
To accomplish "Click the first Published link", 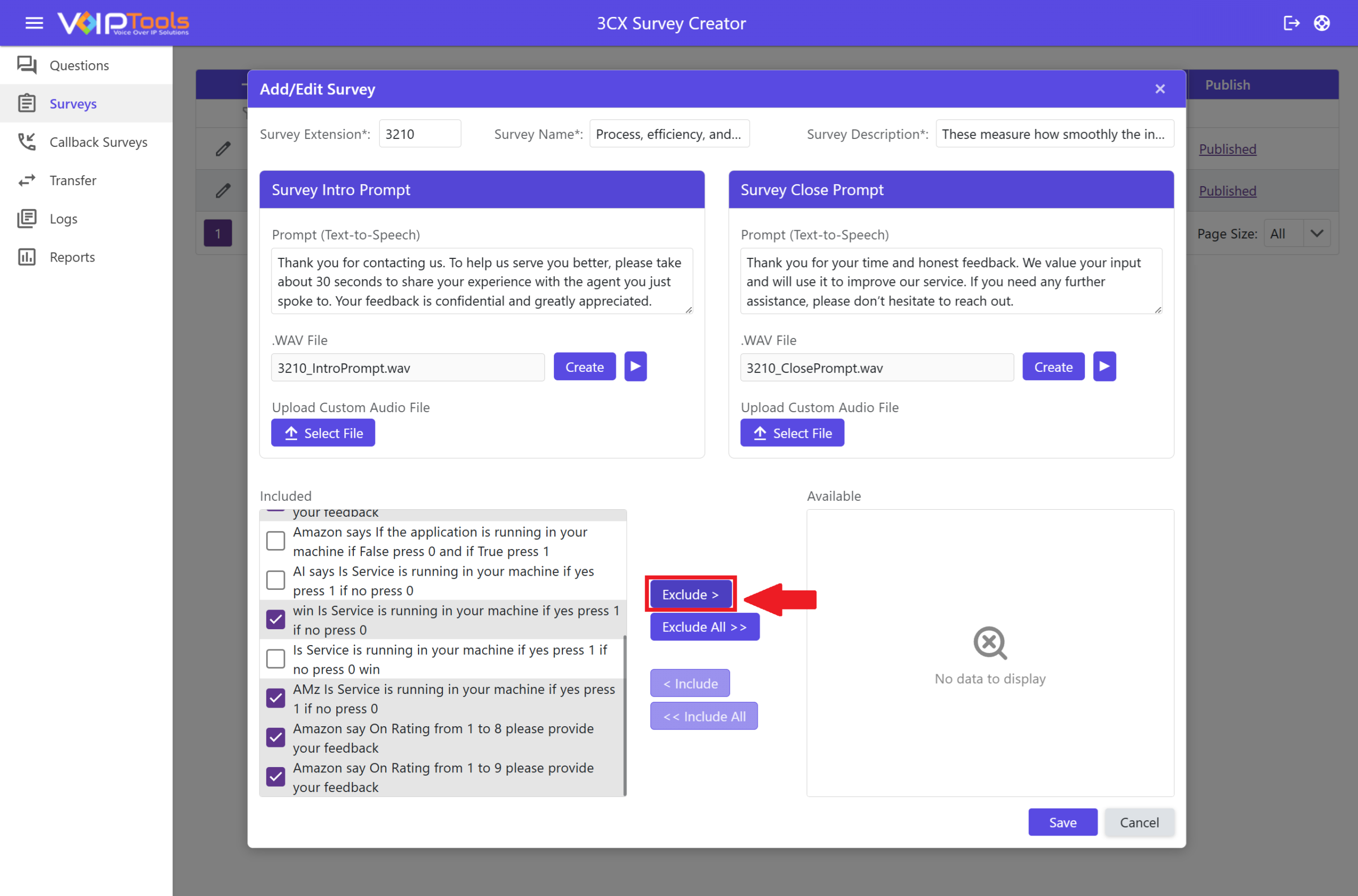I will click(x=1227, y=149).
